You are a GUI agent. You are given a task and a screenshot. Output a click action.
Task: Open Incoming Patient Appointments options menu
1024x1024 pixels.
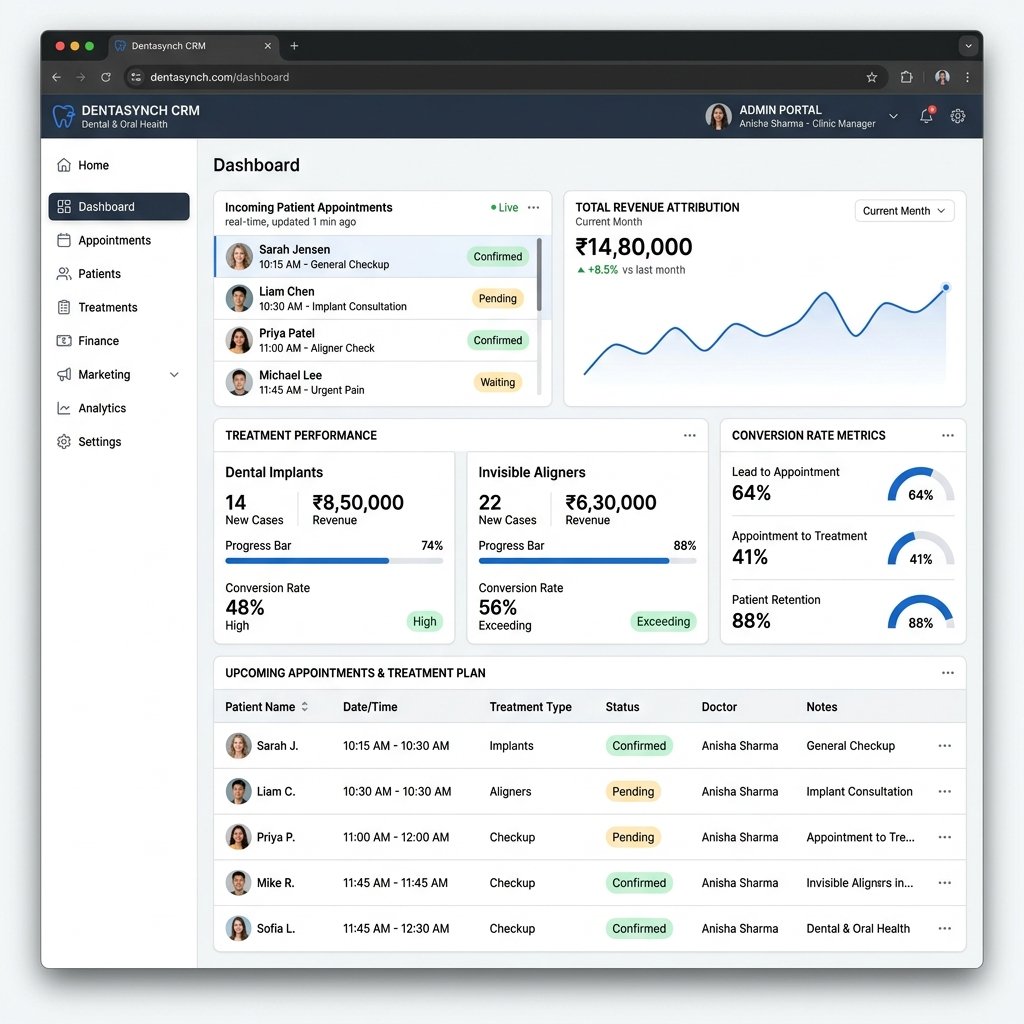534,208
